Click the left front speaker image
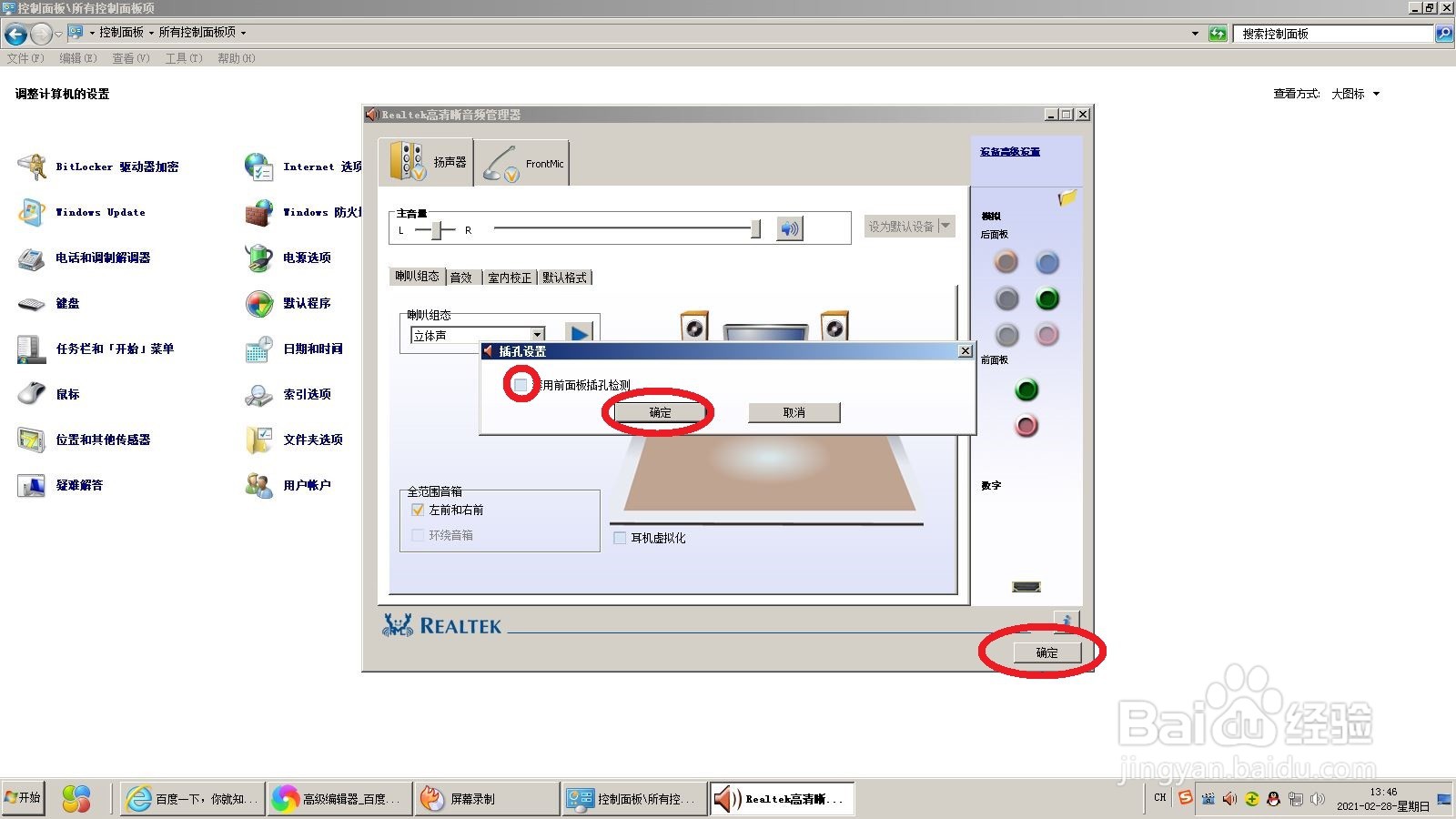Viewport: 1456px width, 819px height. pos(693,326)
